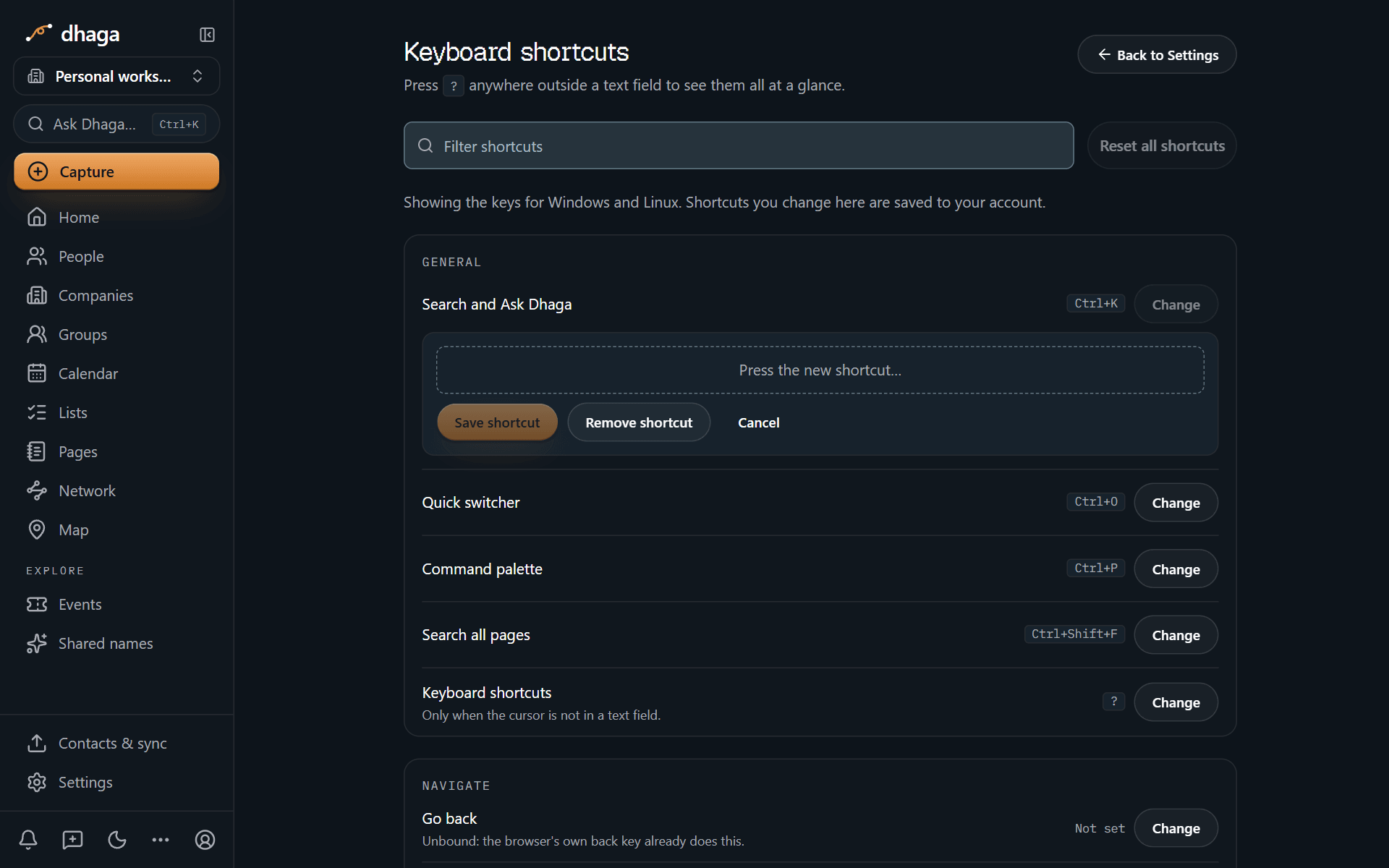Change the Go back shortcut
Image resolution: width=1389 pixels, height=868 pixels.
(x=1176, y=828)
